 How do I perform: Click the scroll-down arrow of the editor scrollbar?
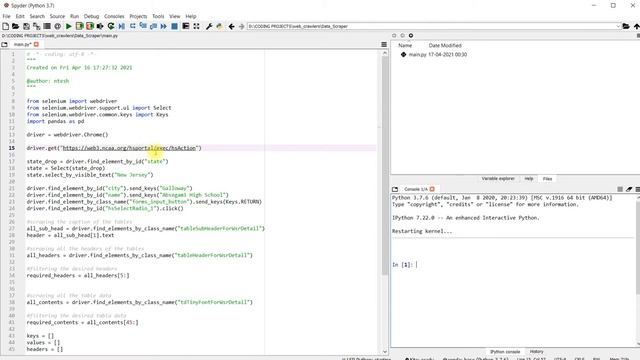pyautogui.click(x=384, y=351)
